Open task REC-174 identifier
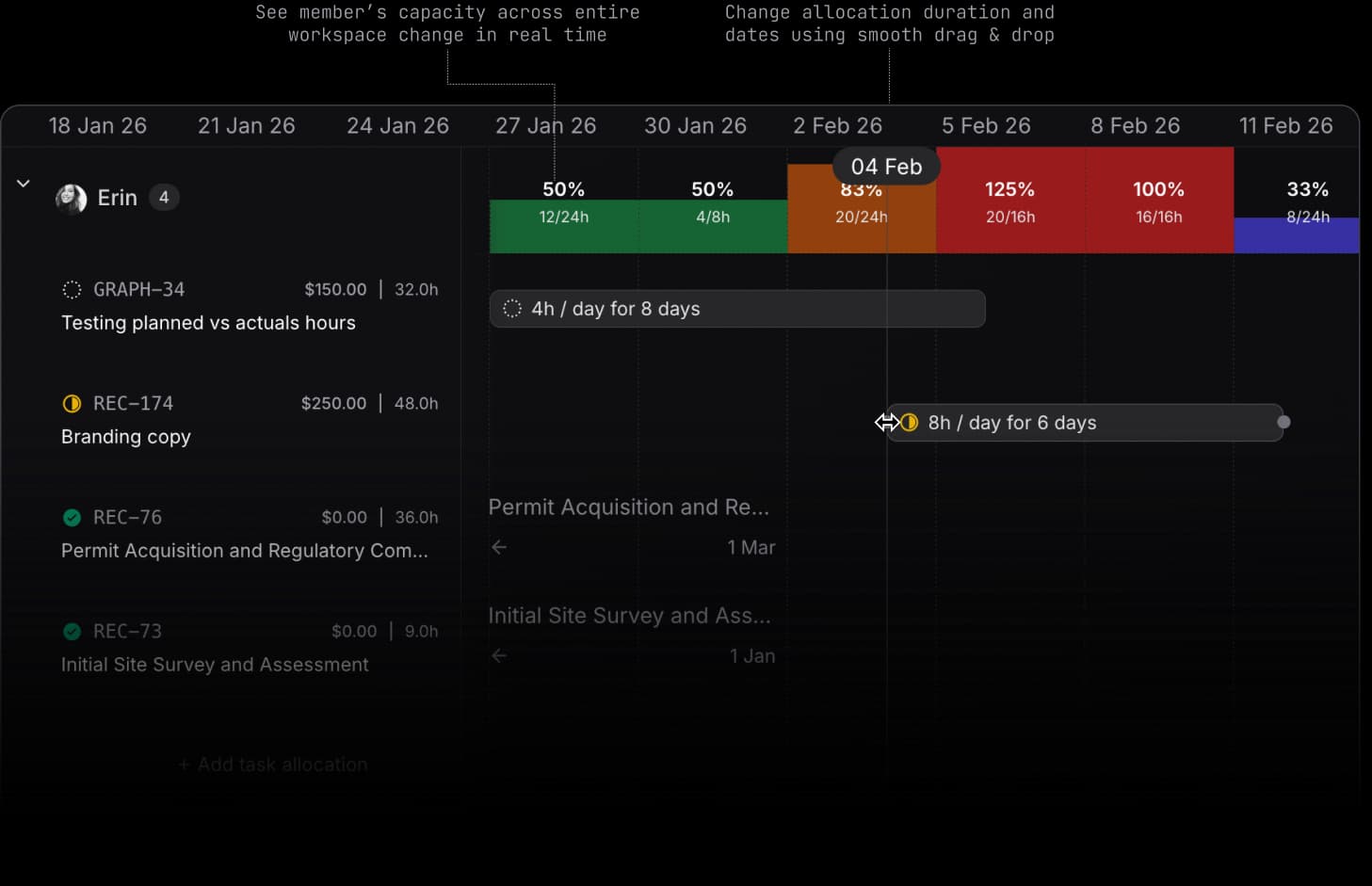This screenshot has width=1372, height=886. click(x=134, y=404)
